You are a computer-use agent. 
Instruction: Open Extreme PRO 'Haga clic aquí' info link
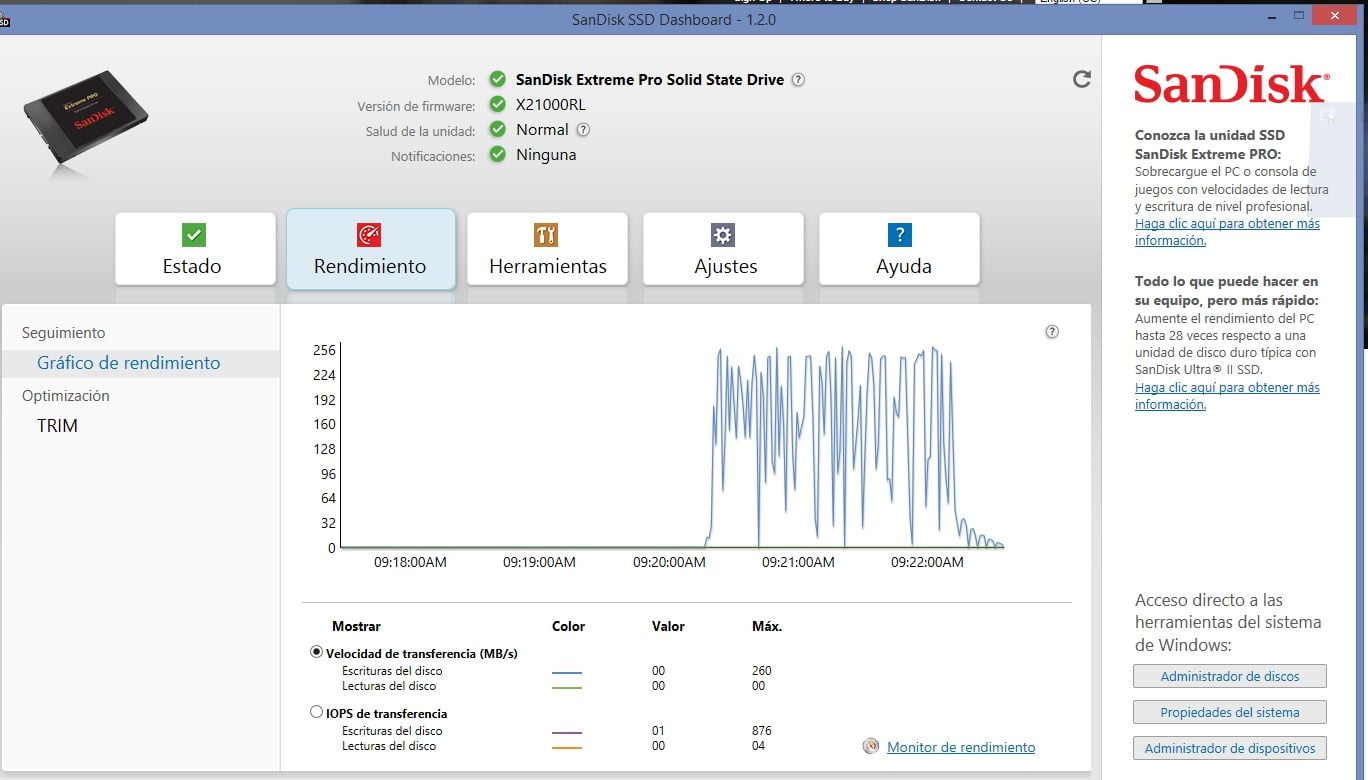coord(1227,232)
